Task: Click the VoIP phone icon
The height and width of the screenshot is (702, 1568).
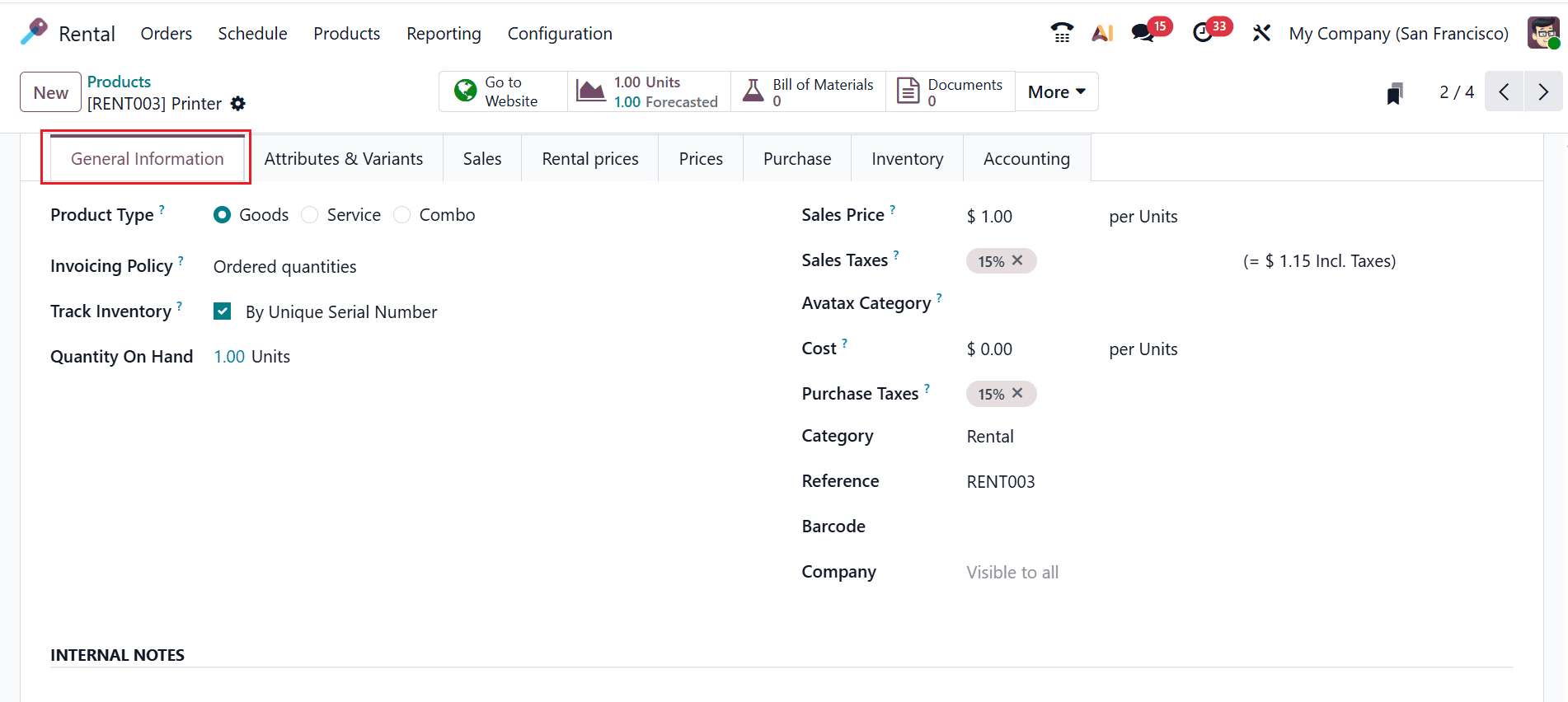Action: coord(1062,33)
